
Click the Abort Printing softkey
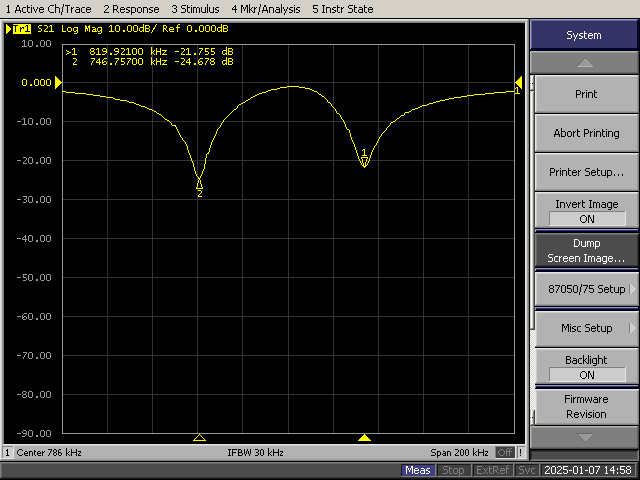(586, 133)
